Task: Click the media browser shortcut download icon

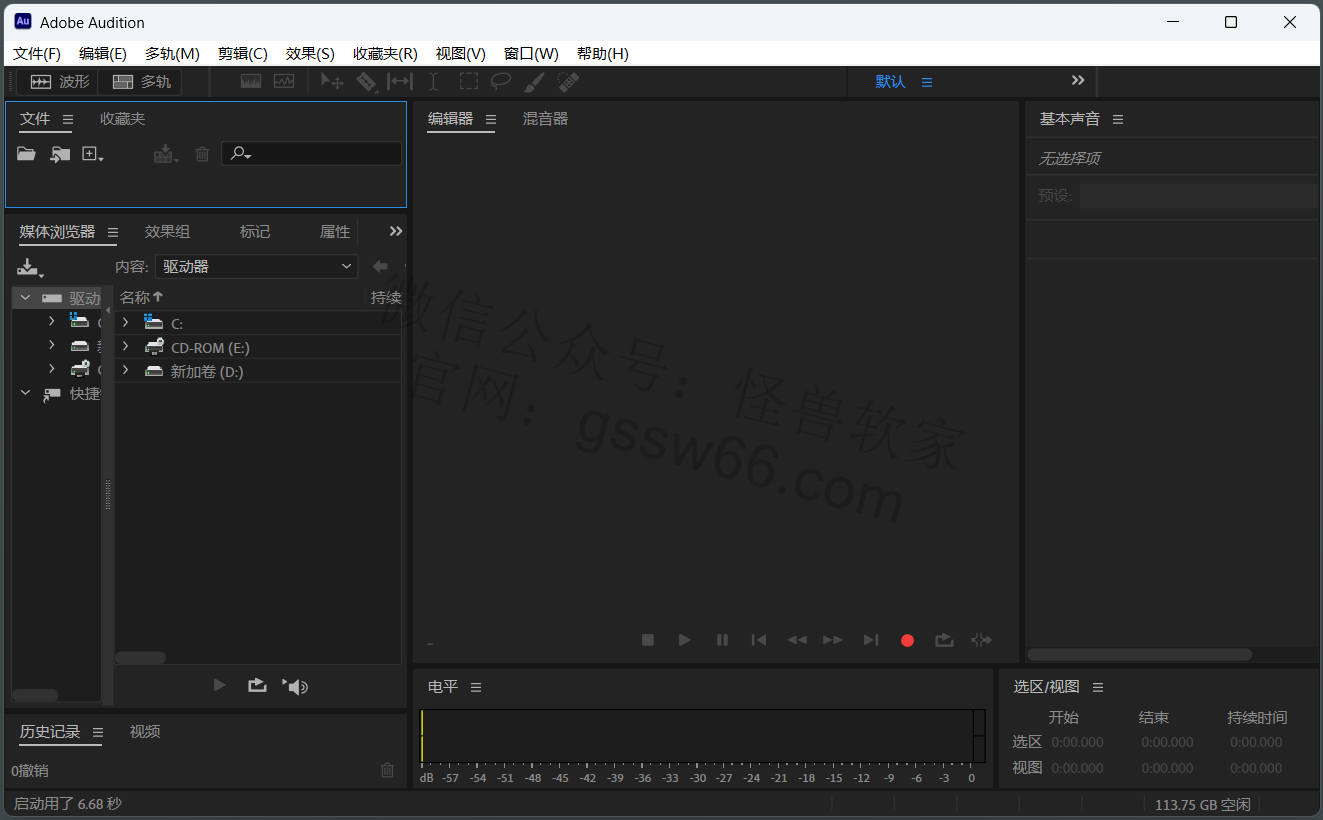Action: coord(30,268)
